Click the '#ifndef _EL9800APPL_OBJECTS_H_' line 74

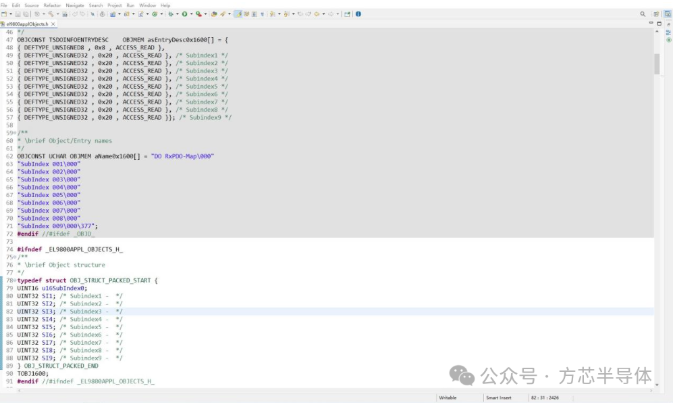[x=70, y=249]
